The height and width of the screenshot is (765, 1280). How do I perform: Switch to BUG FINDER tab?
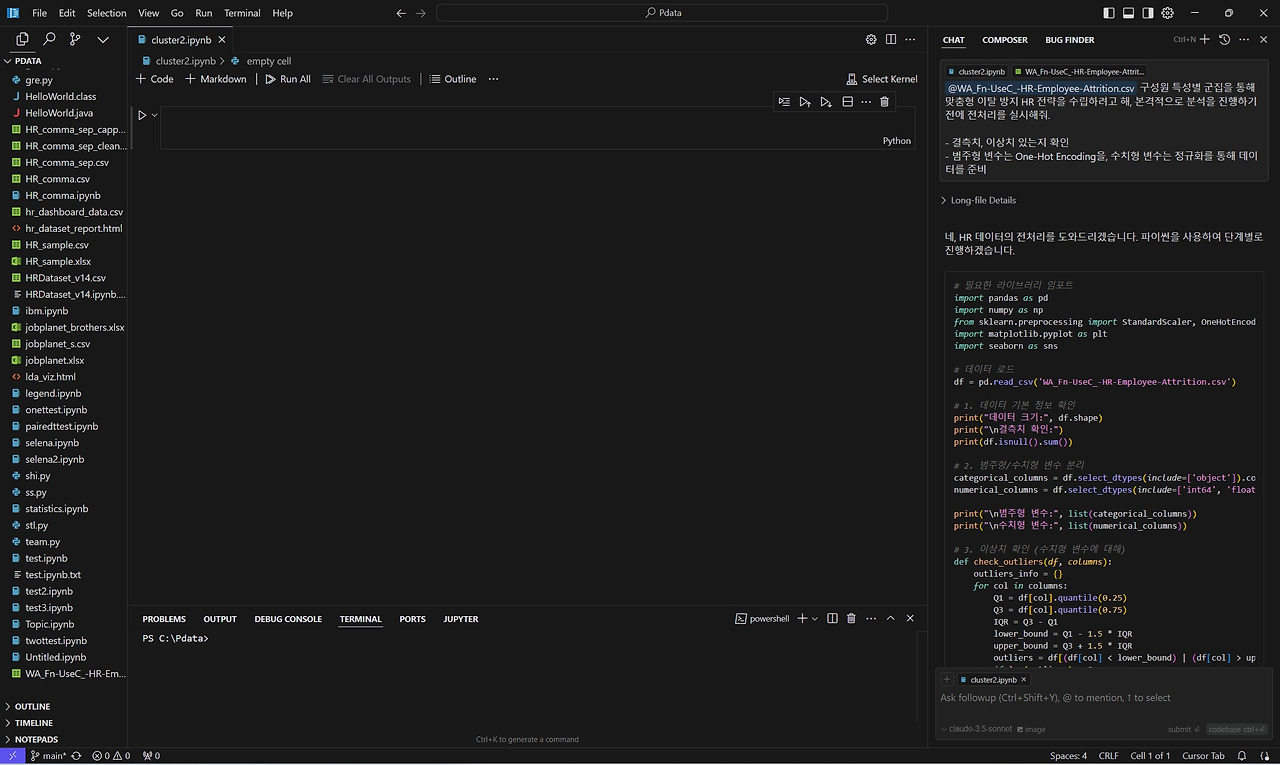click(1070, 40)
